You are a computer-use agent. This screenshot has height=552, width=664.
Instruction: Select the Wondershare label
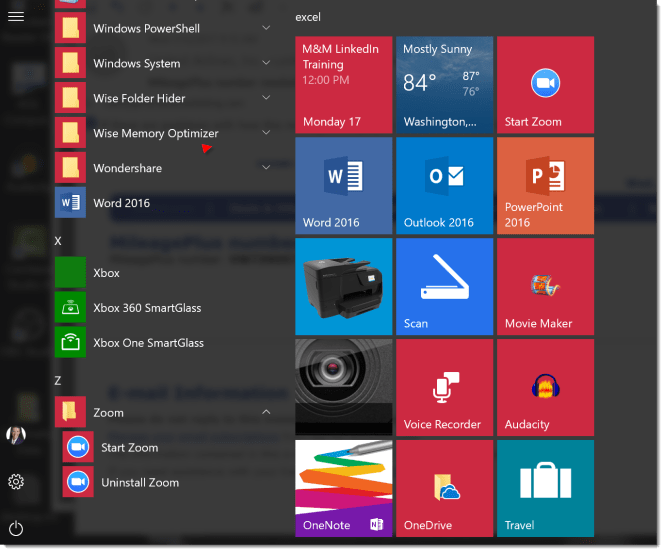click(x=127, y=168)
